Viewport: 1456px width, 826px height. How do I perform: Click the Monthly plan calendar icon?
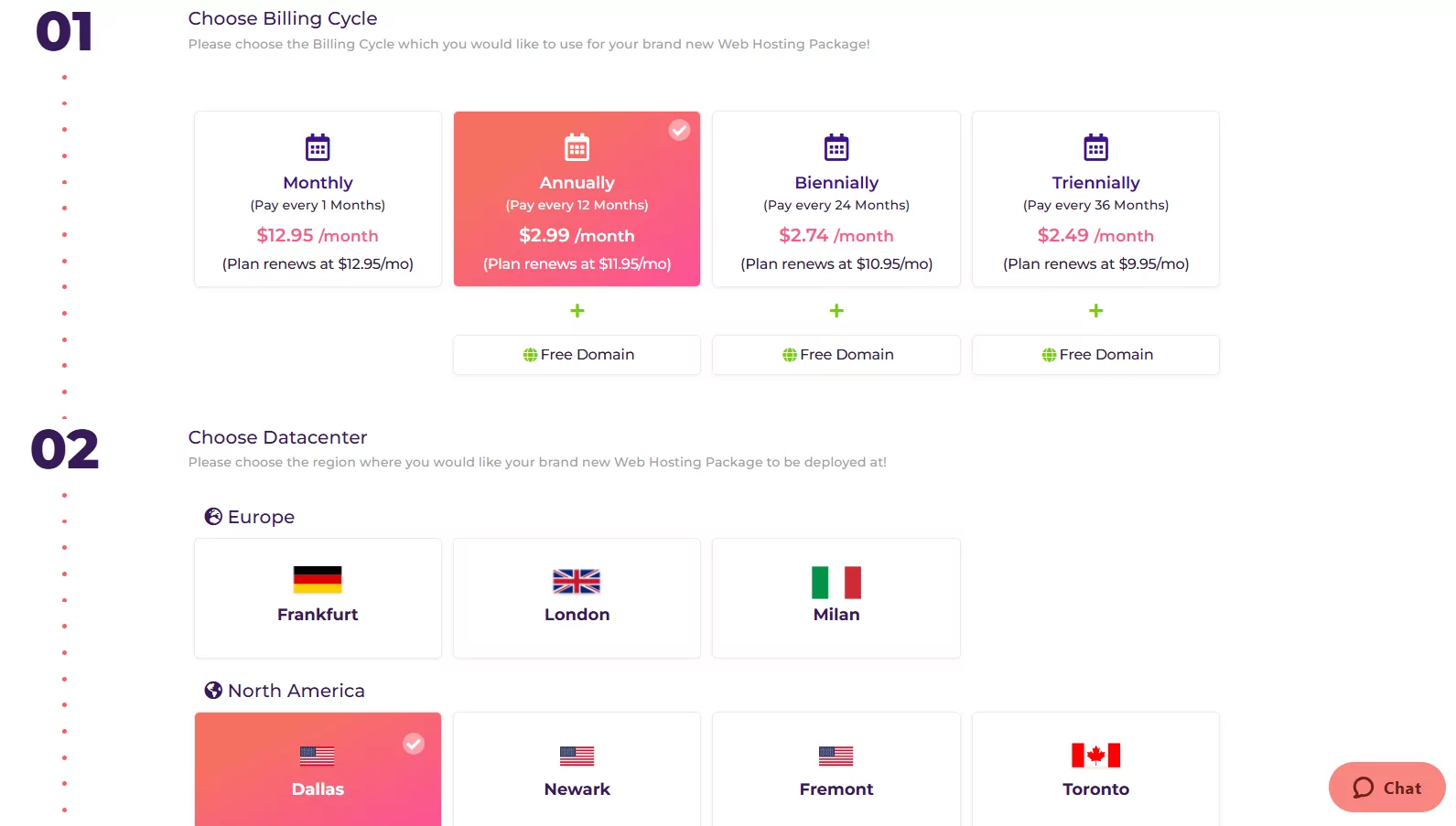[x=318, y=147]
